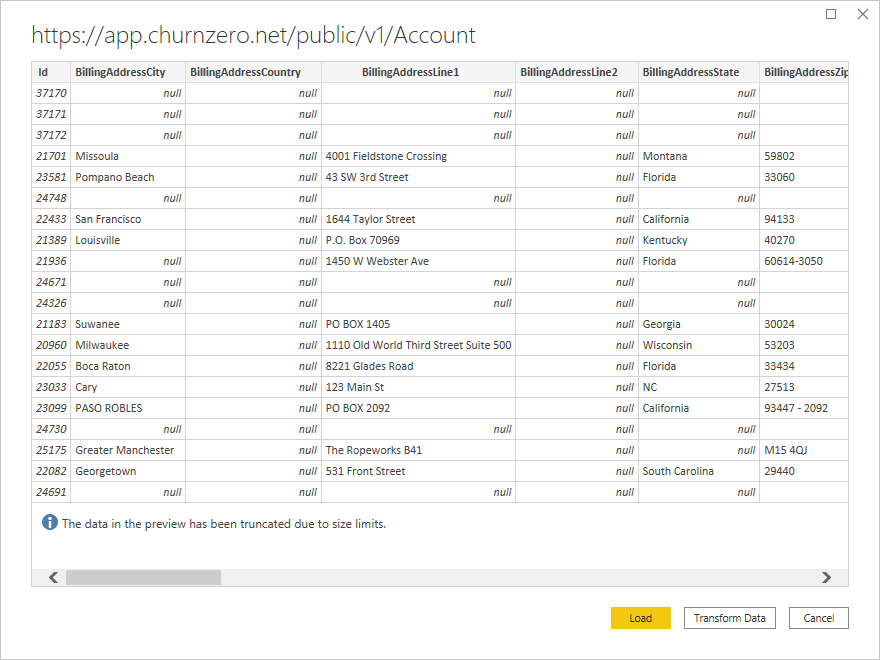
Task: Click the Milwaukee city cell
Action: 128,345
